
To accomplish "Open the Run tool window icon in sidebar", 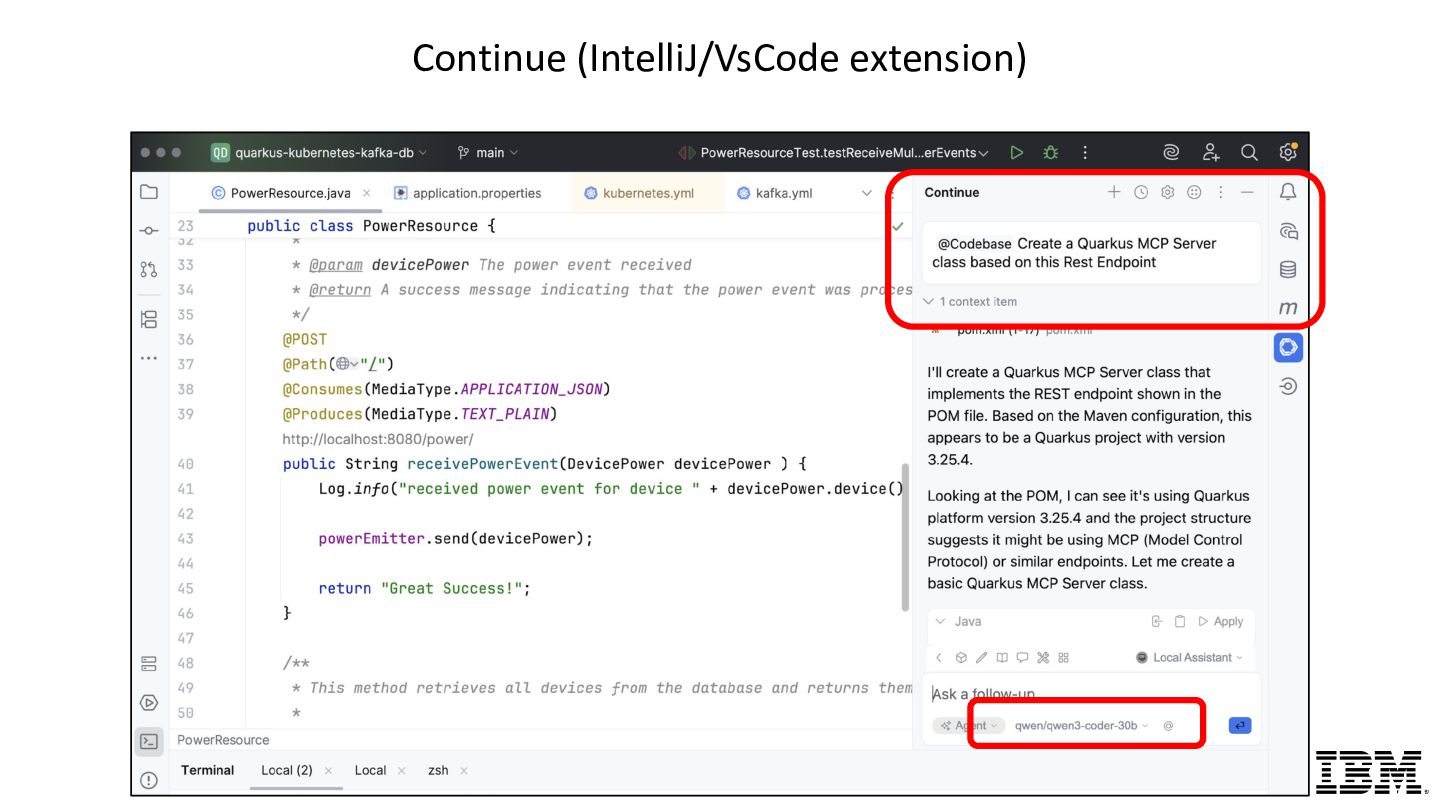I will [x=149, y=703].
